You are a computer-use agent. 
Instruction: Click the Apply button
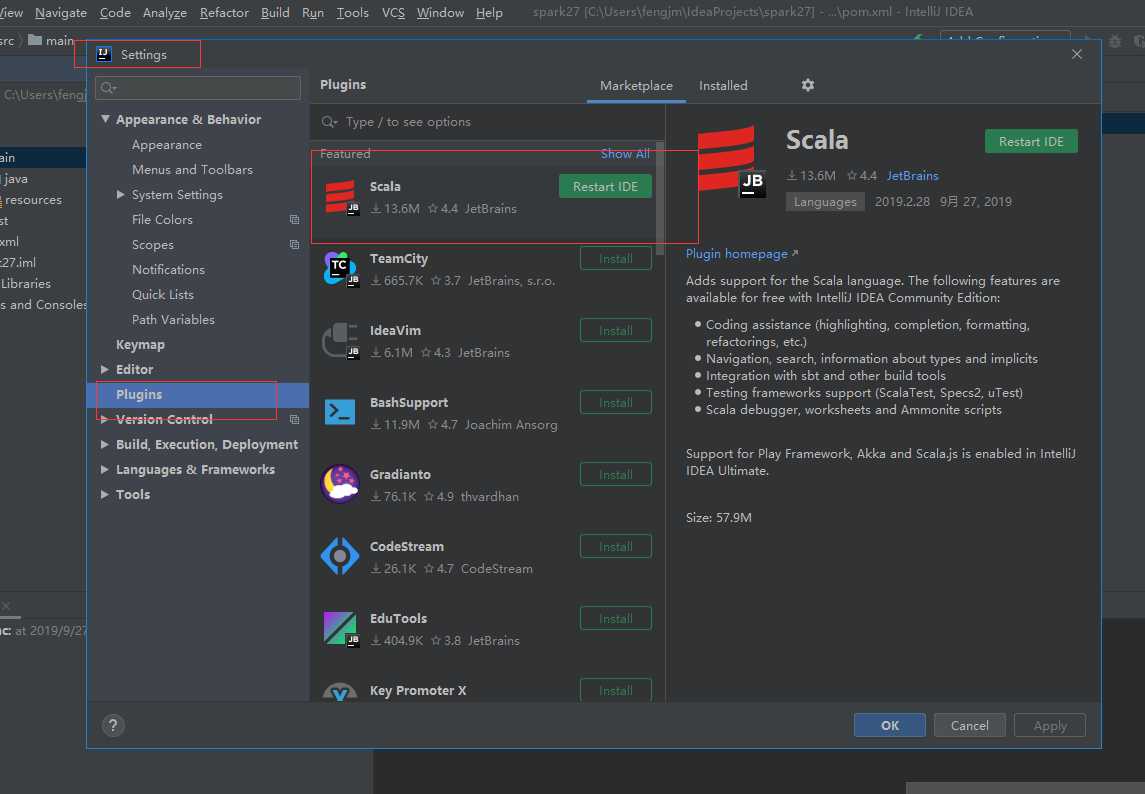coord(1049,725)
